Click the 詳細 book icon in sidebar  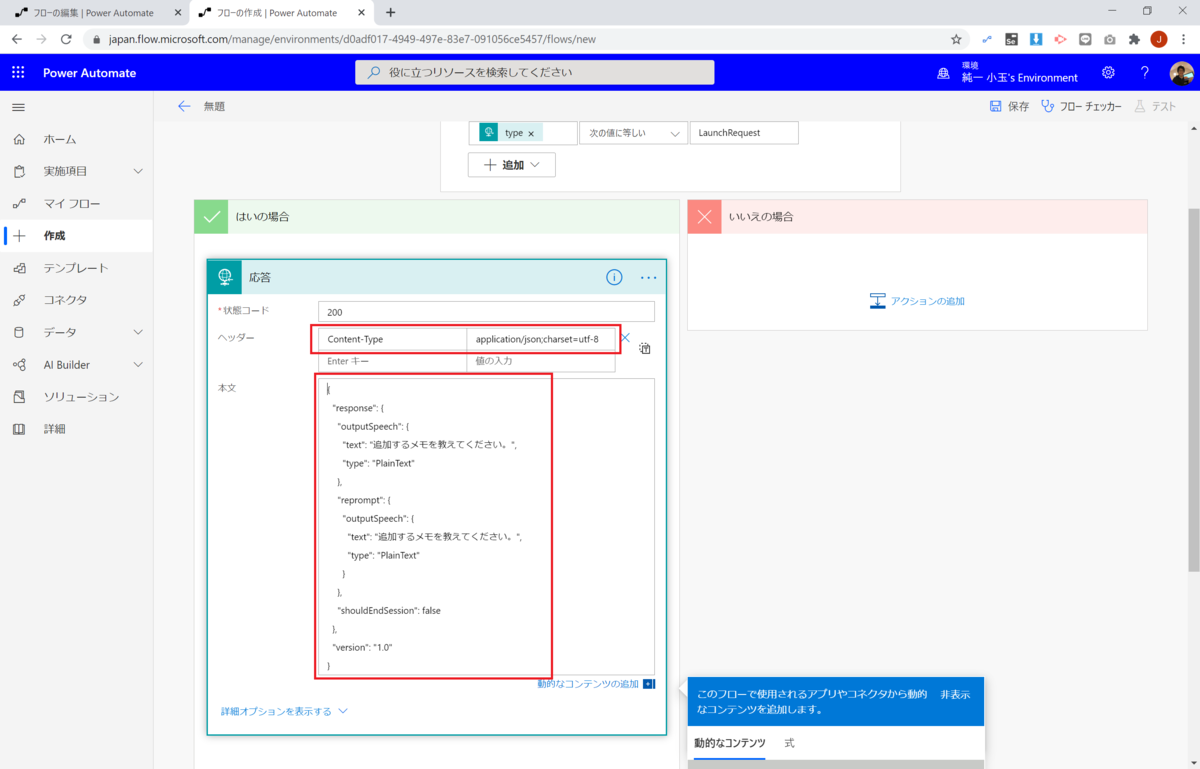point(19,429)
